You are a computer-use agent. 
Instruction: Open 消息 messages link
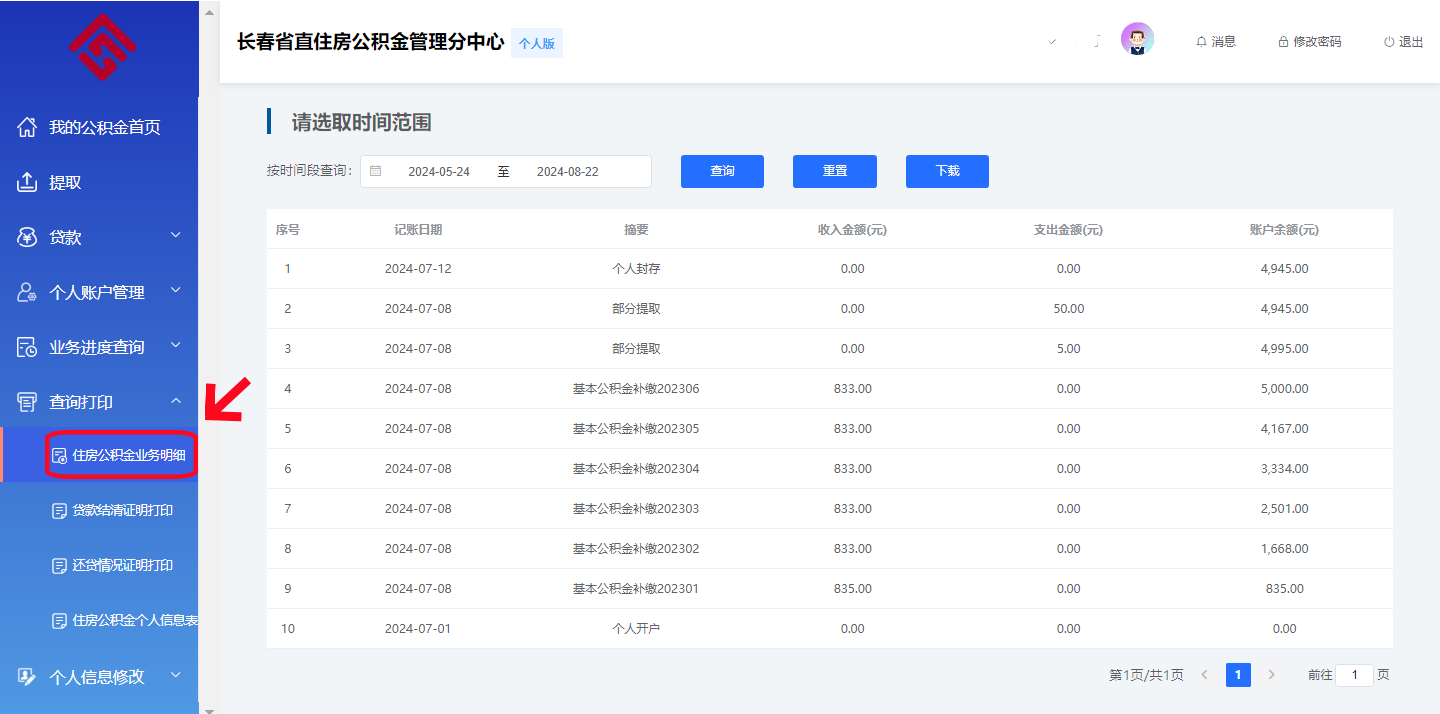pyautogui.click(x=1216, y=42)
